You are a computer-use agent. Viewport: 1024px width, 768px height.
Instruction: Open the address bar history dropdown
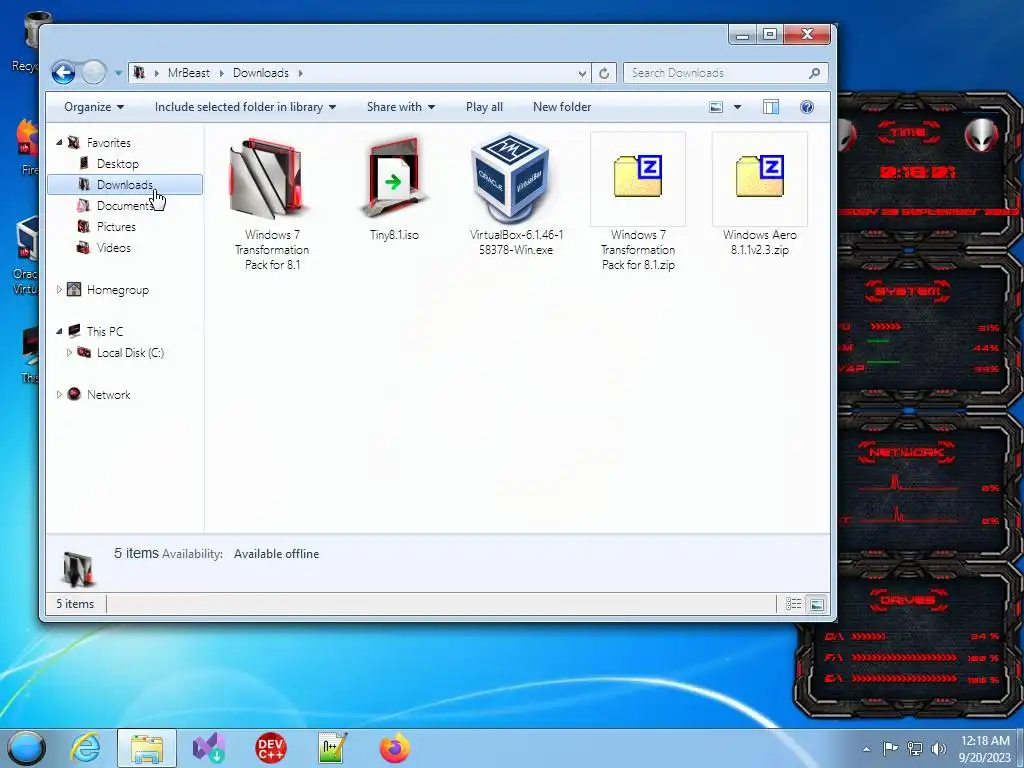[x=582, y=73]
